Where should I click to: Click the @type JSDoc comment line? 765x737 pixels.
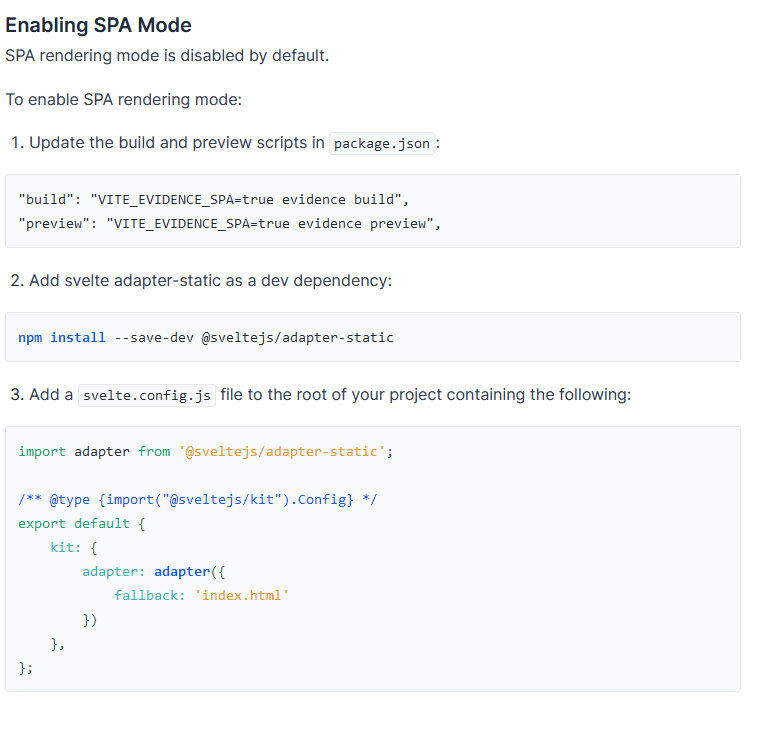[x=197, y=499]
